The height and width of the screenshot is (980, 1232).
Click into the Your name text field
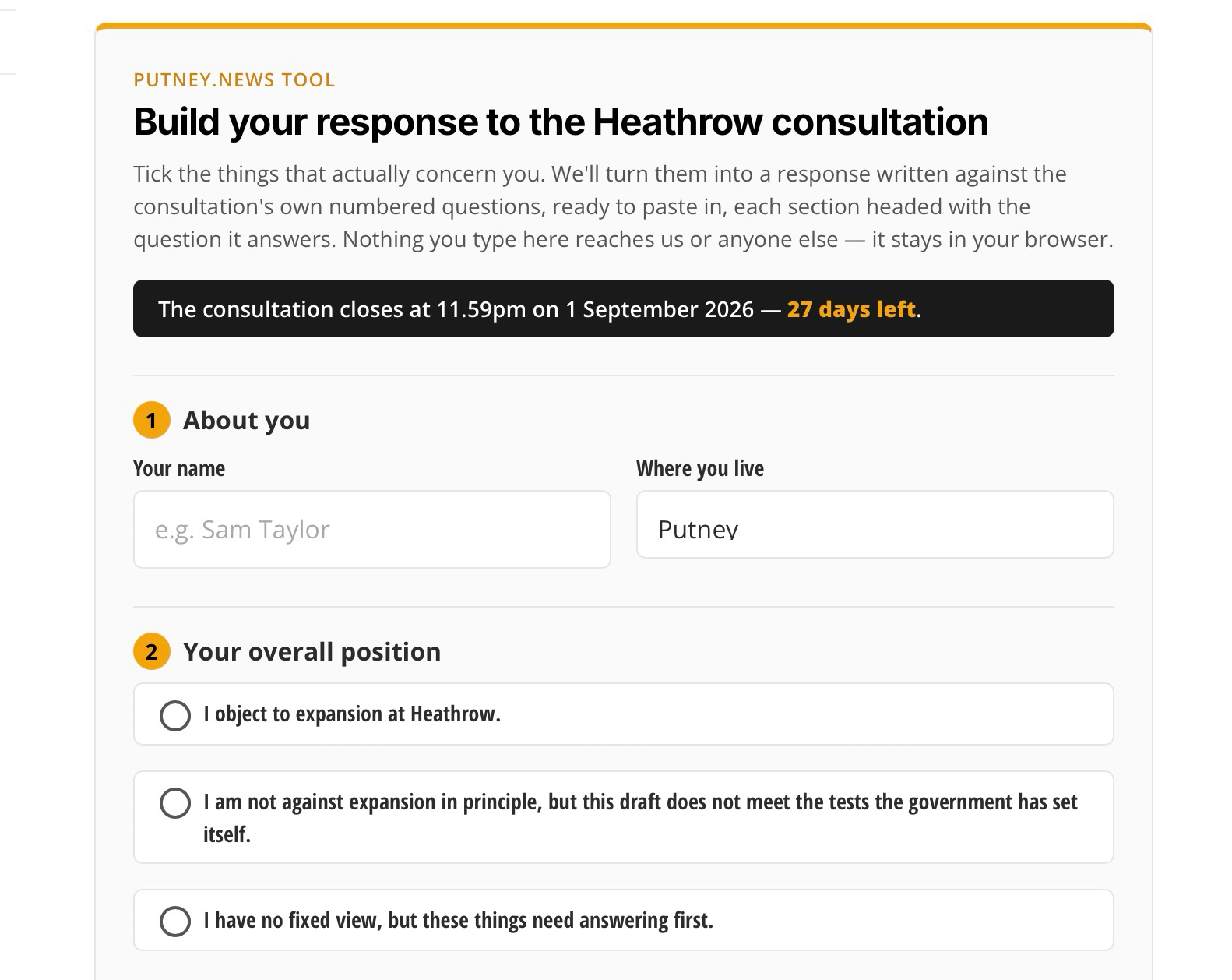372,529
